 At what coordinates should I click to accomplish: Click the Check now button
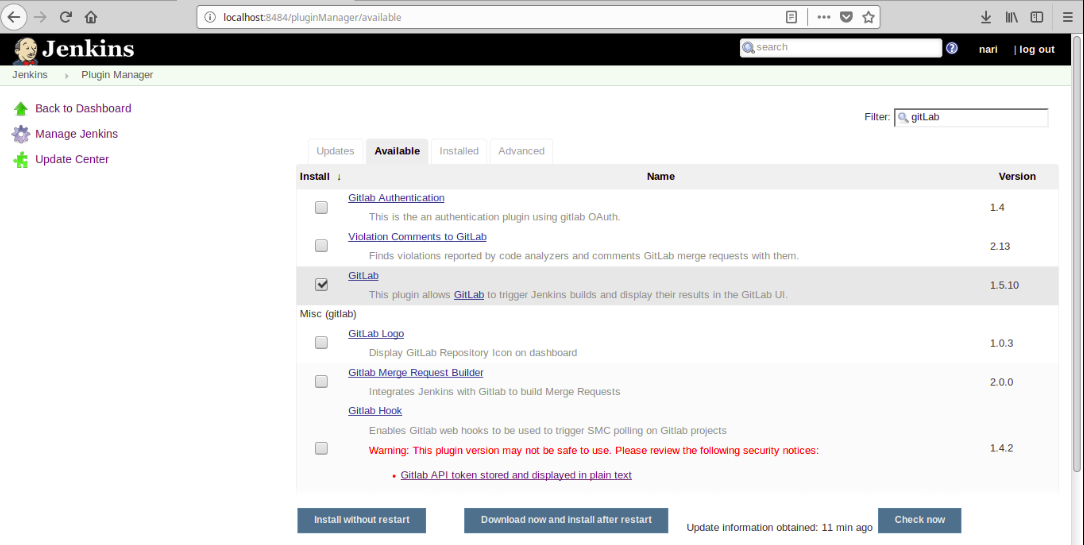(x=919, y=520)
